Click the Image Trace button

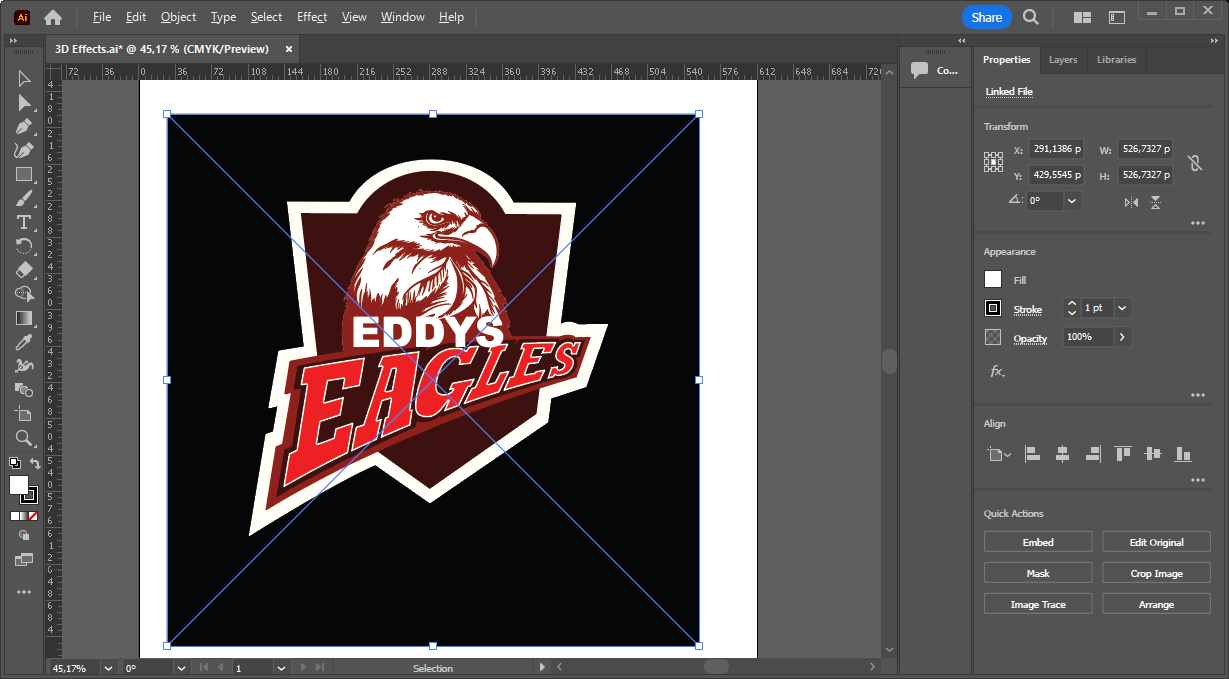(1038, 604)
